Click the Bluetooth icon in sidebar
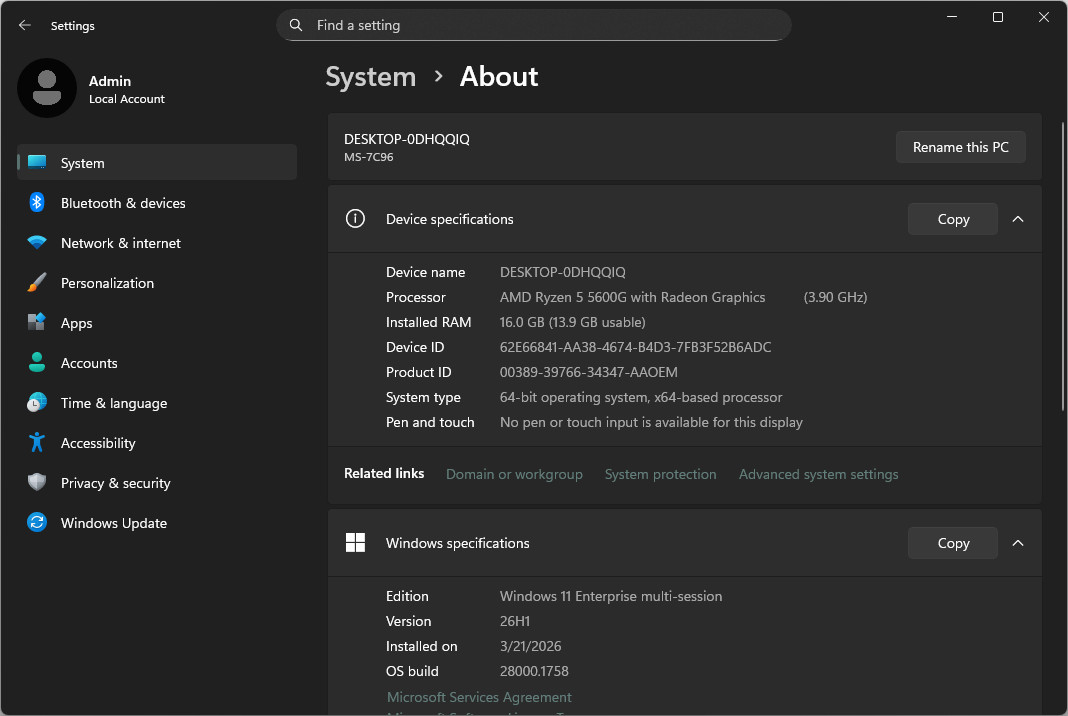Image resolution: width=1068 pixels, height=716 pixels. coord(37,202)
